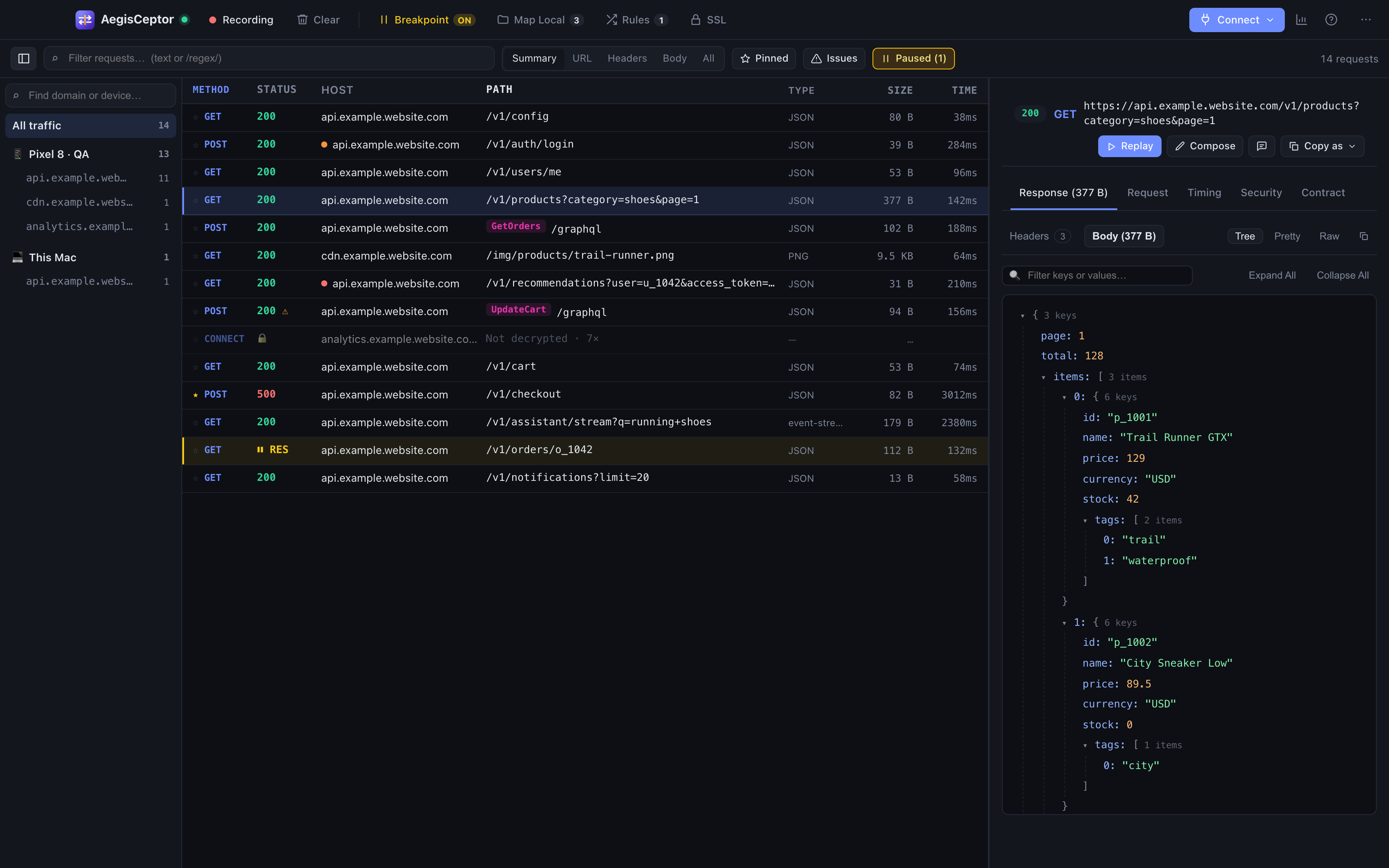
Task: Focus the Filter requests input field
Action: pyautogui.click(x=269, y=58)
